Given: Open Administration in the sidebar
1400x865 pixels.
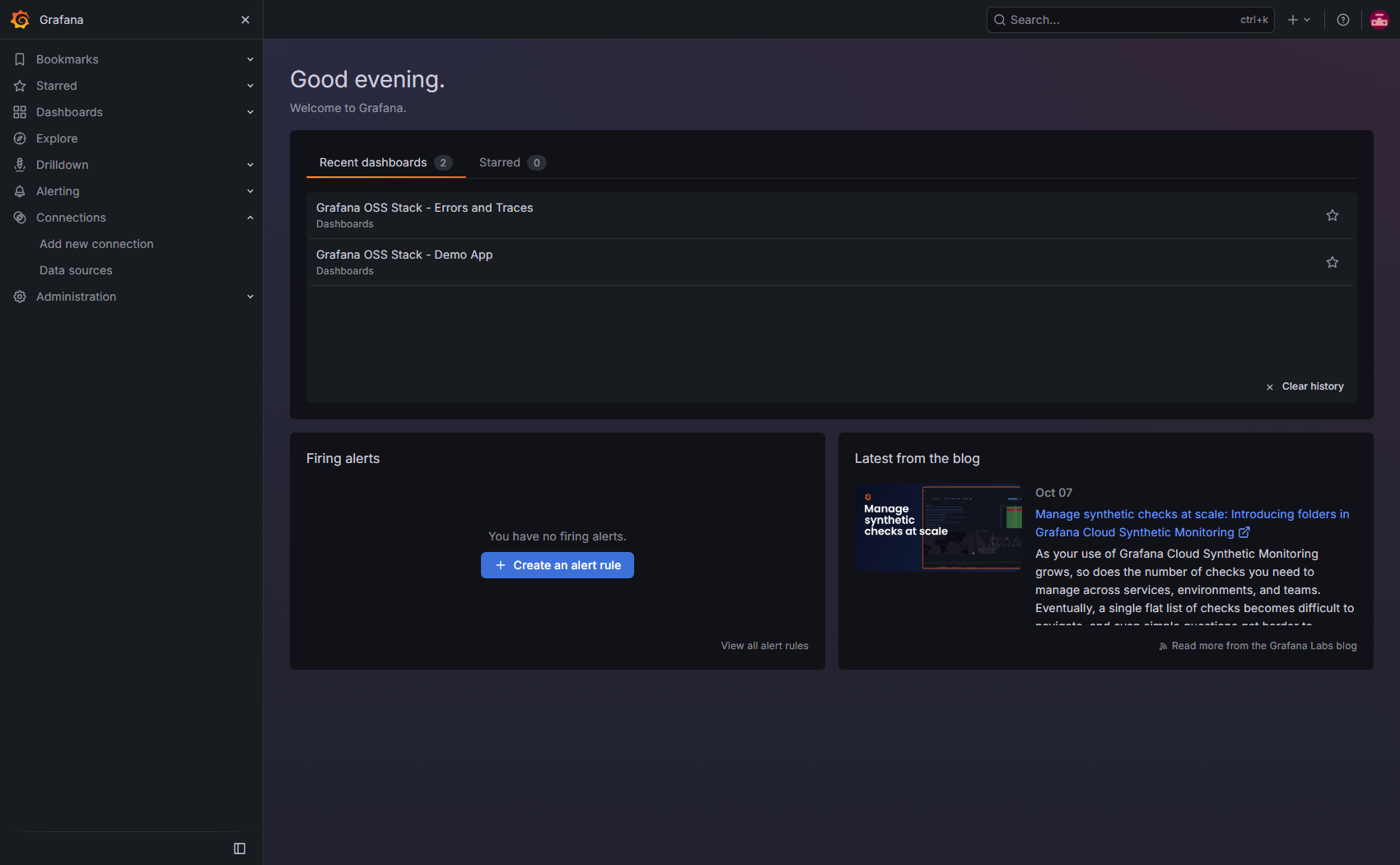Looking at the screenshot, I should click(x=76, y=297).
